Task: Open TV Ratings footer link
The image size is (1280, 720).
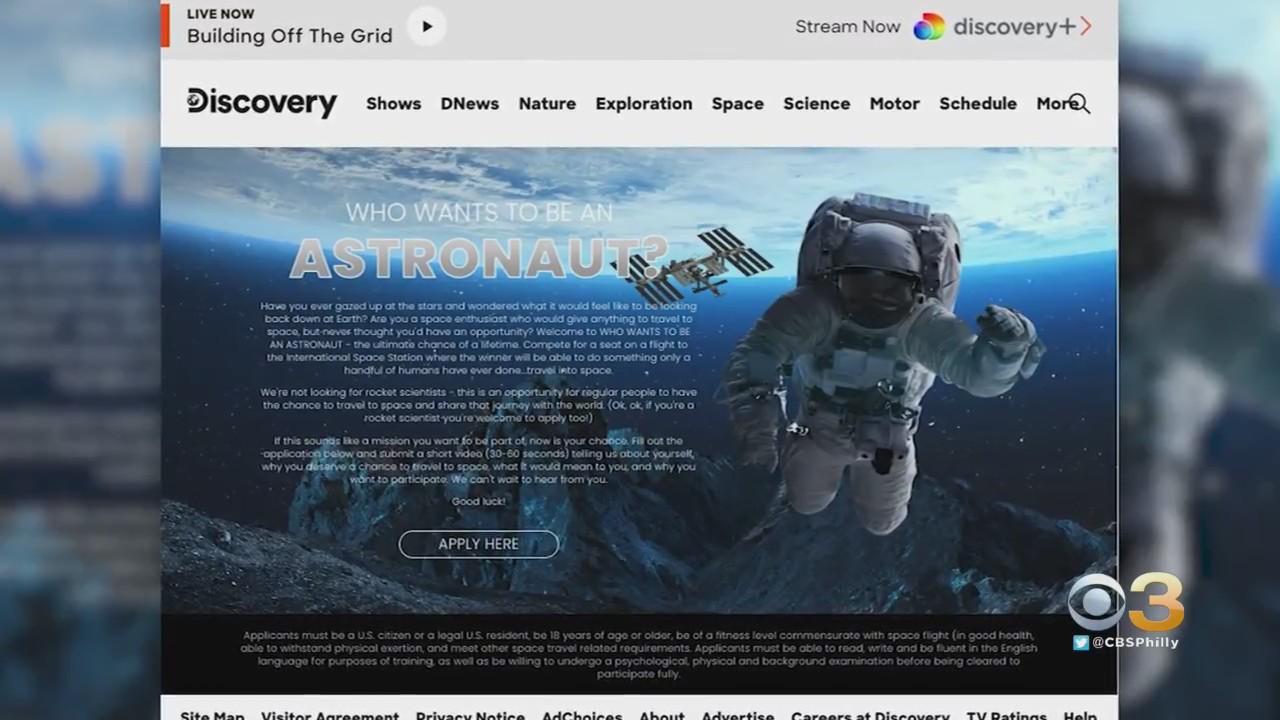Action: coord(1006,716)
